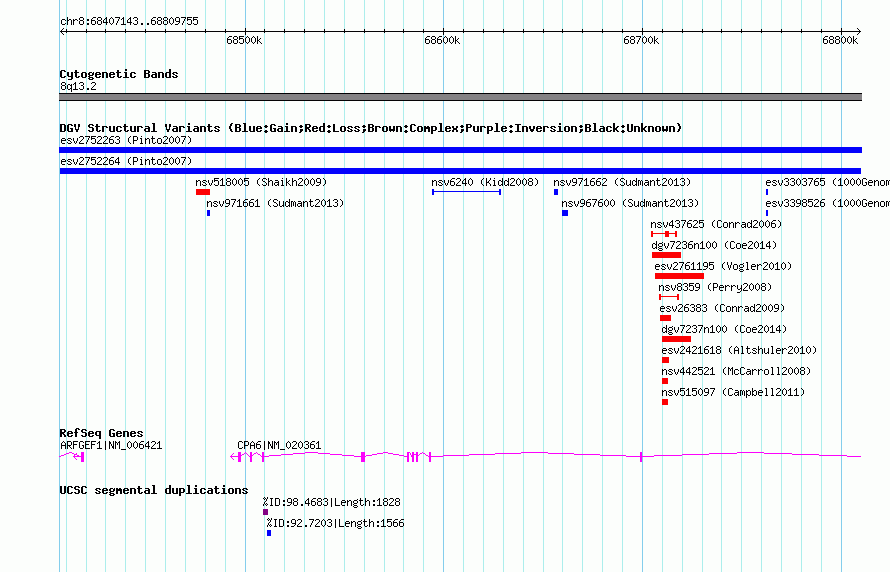Select the nsv967600 (Sudmant2013) blue block
The height and width of the screenshot is (572, 890).
[x=565, y=213]
